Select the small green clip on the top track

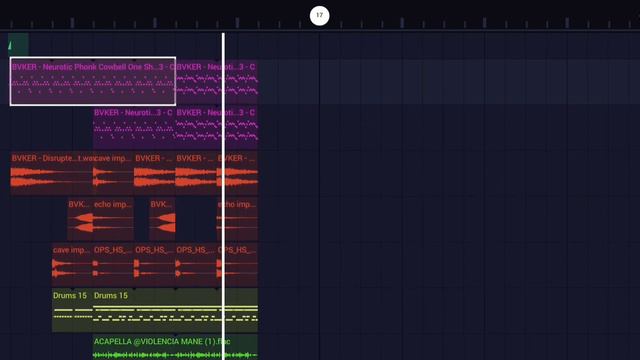click(x=18, y=44)
